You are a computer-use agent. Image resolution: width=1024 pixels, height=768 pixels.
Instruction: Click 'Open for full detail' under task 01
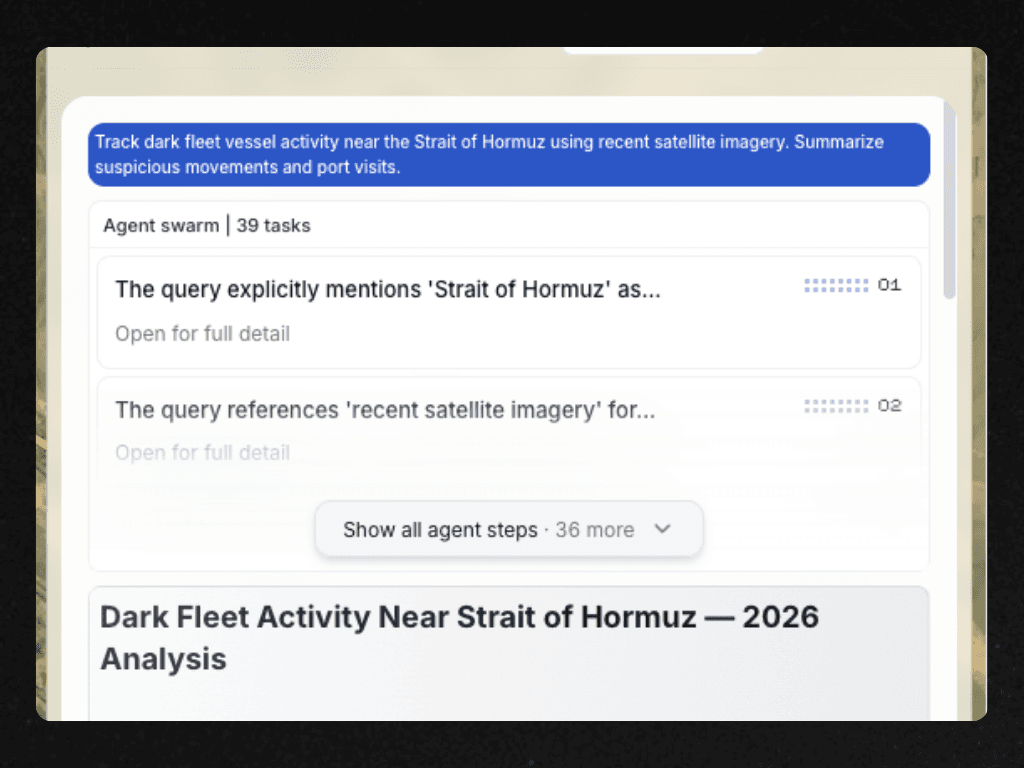point(202,334)
